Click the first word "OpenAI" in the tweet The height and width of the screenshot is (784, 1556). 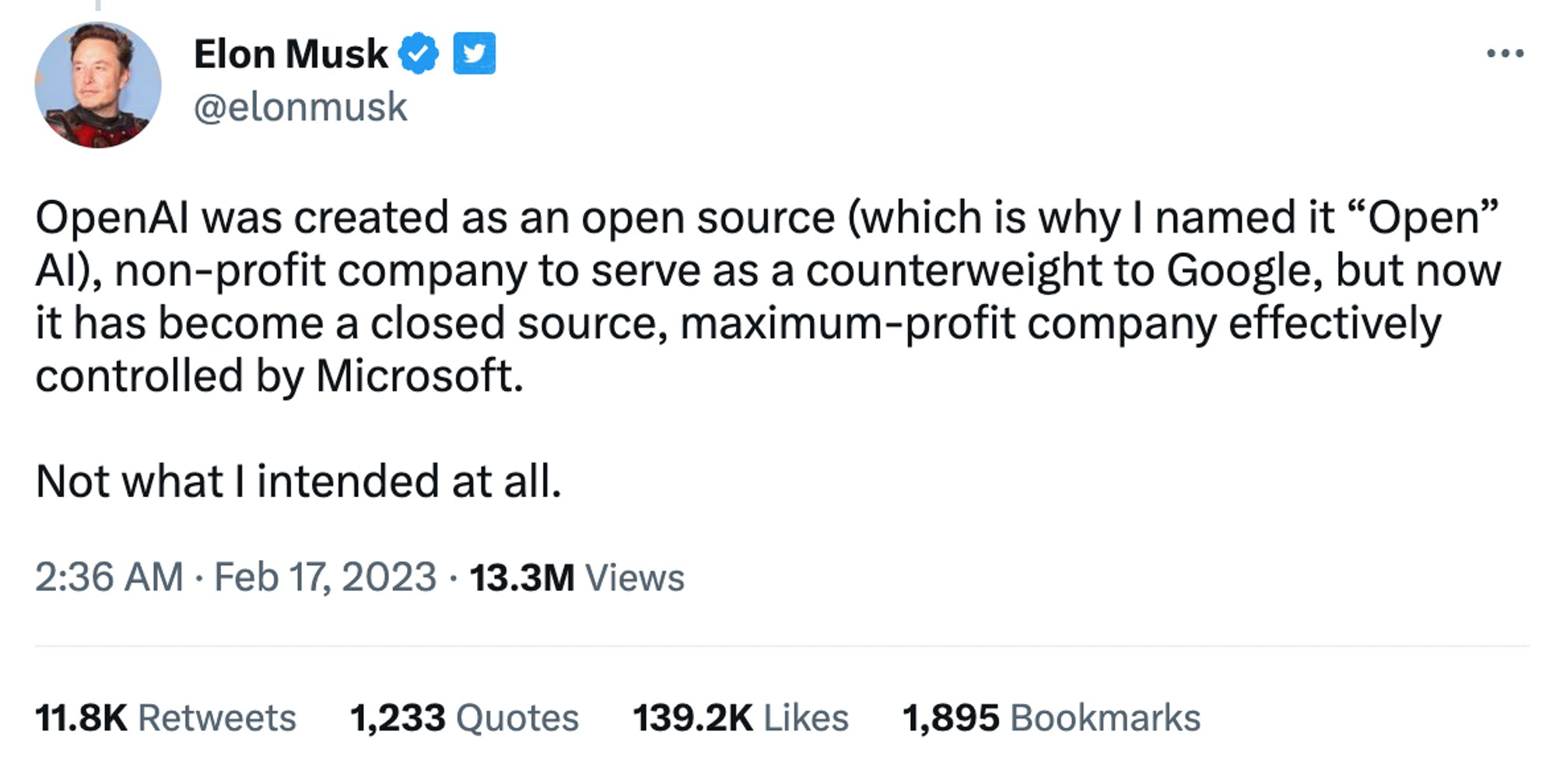112,217
